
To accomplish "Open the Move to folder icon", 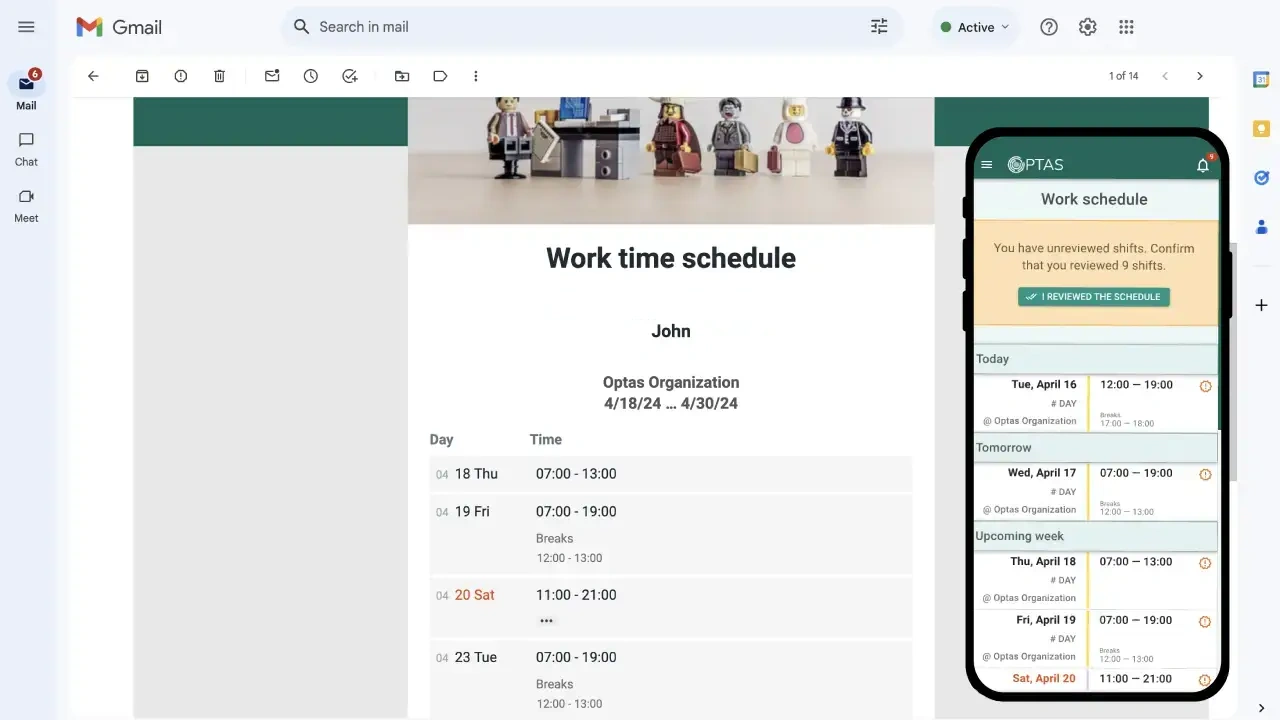I will click(402, 76).
